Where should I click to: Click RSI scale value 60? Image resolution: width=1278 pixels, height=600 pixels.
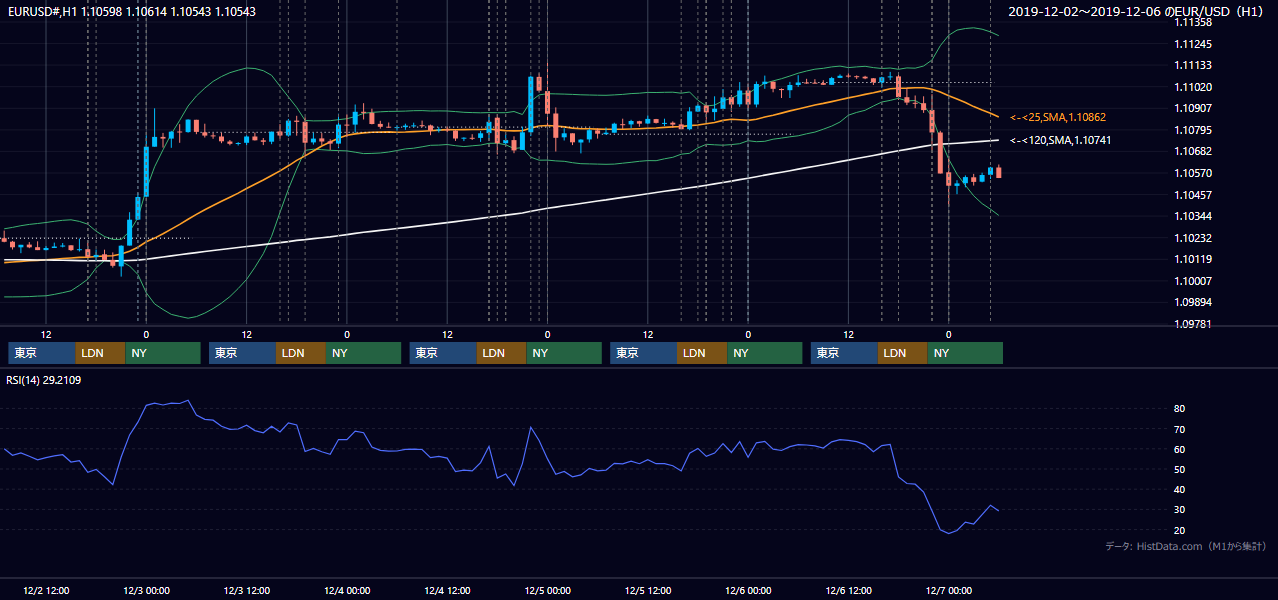(1180, 449)
